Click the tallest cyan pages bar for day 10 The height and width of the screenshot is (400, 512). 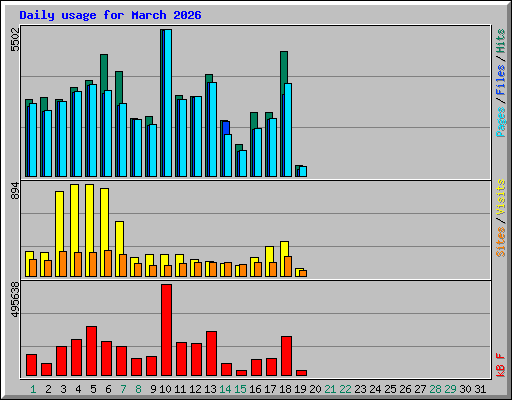[x=168, y=103]
